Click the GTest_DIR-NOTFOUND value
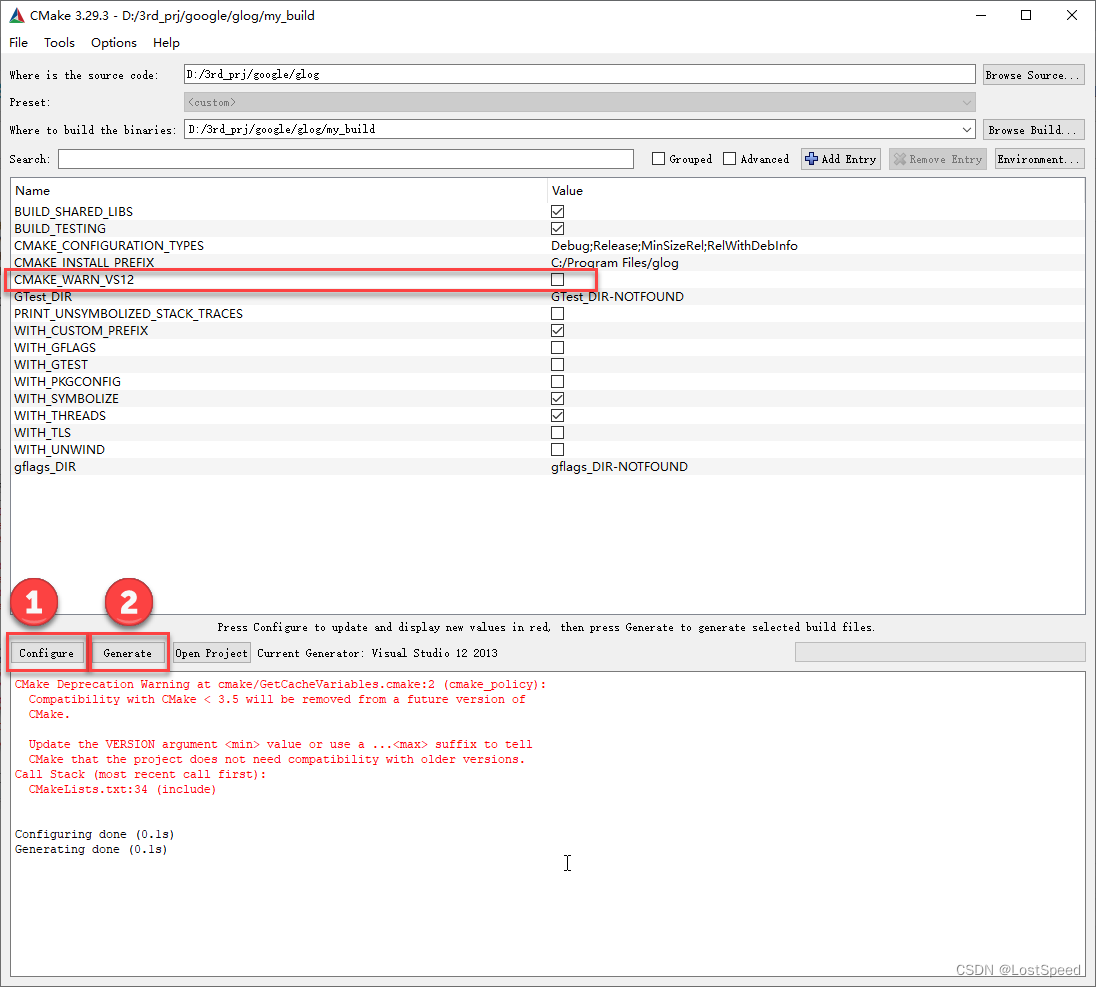Viewport: 1096px width, 987px height. [x=617, y=297]
